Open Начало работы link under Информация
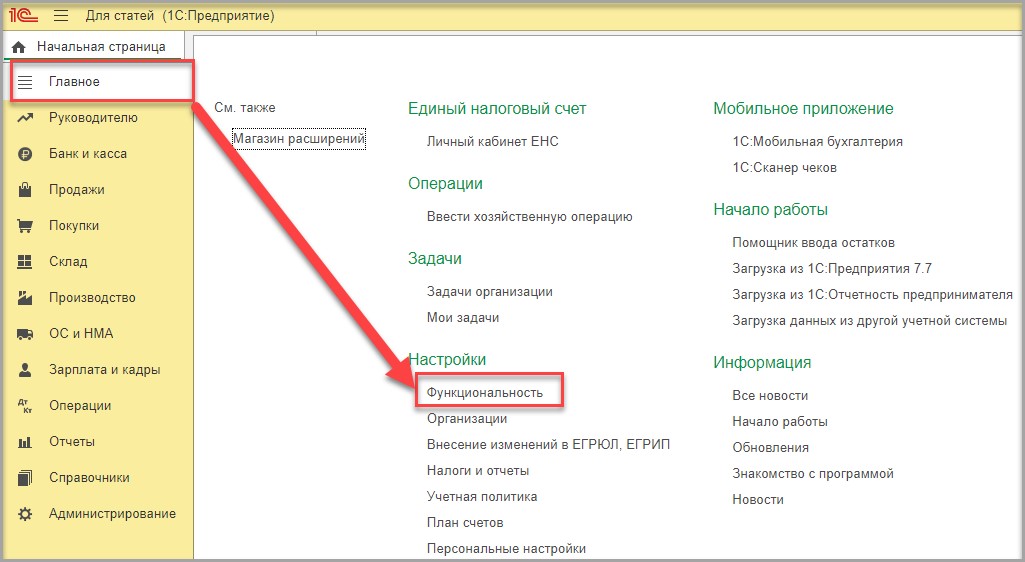Viewport: 1025px width, 562px height. pyautogui.click(x=780, y=422)
